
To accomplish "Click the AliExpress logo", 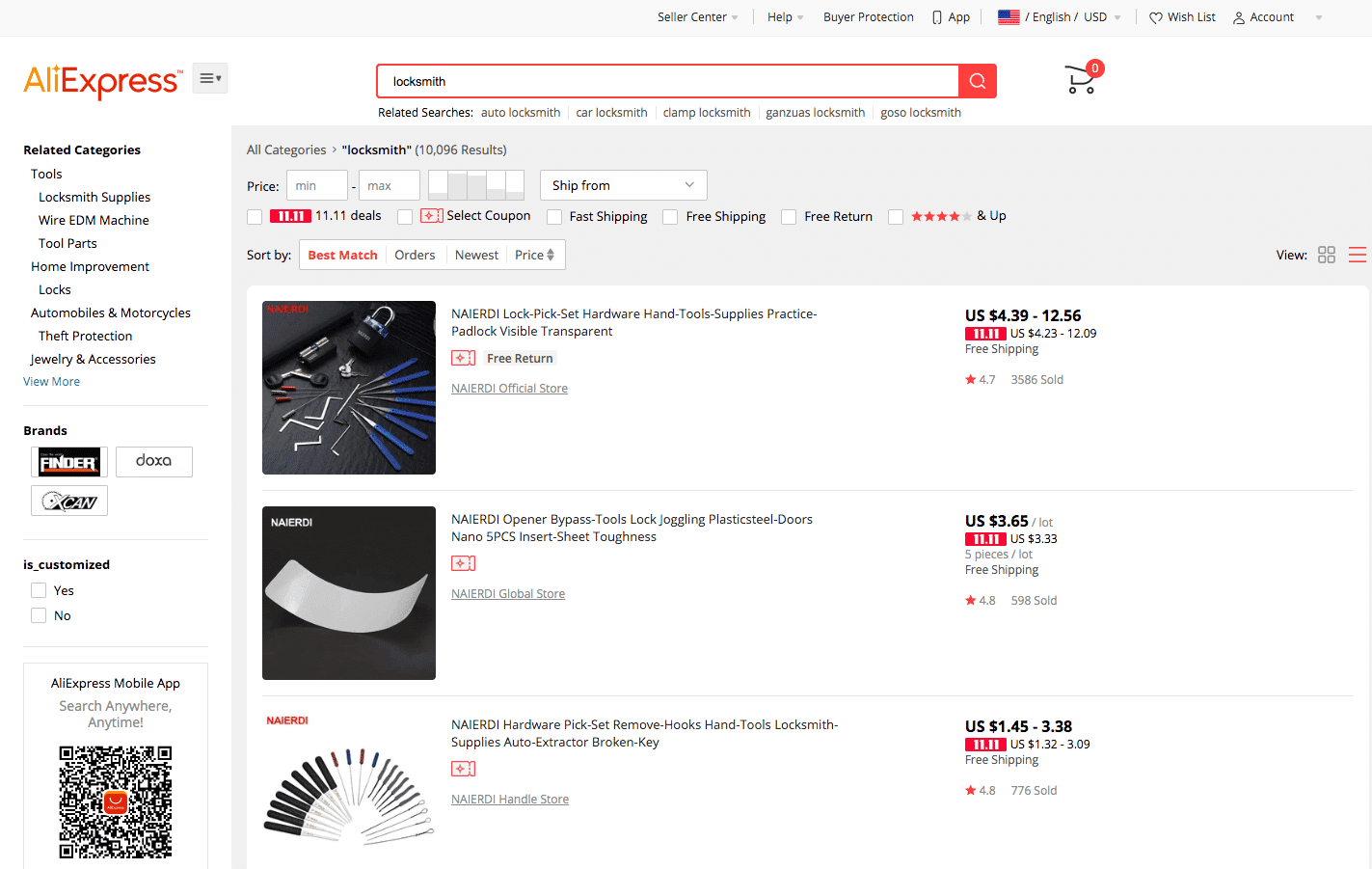I will [102, 82].
